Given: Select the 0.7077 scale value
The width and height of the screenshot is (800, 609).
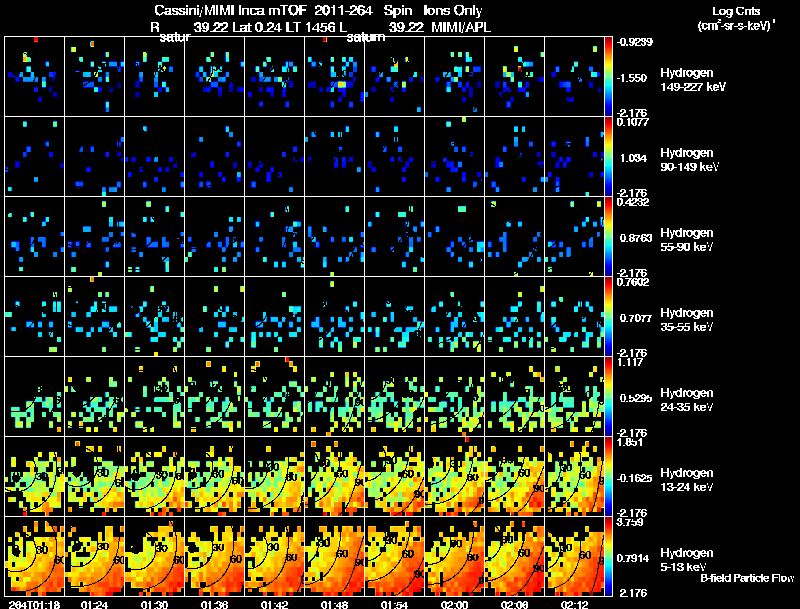Looking at the screenshot, I should [635, 318].
